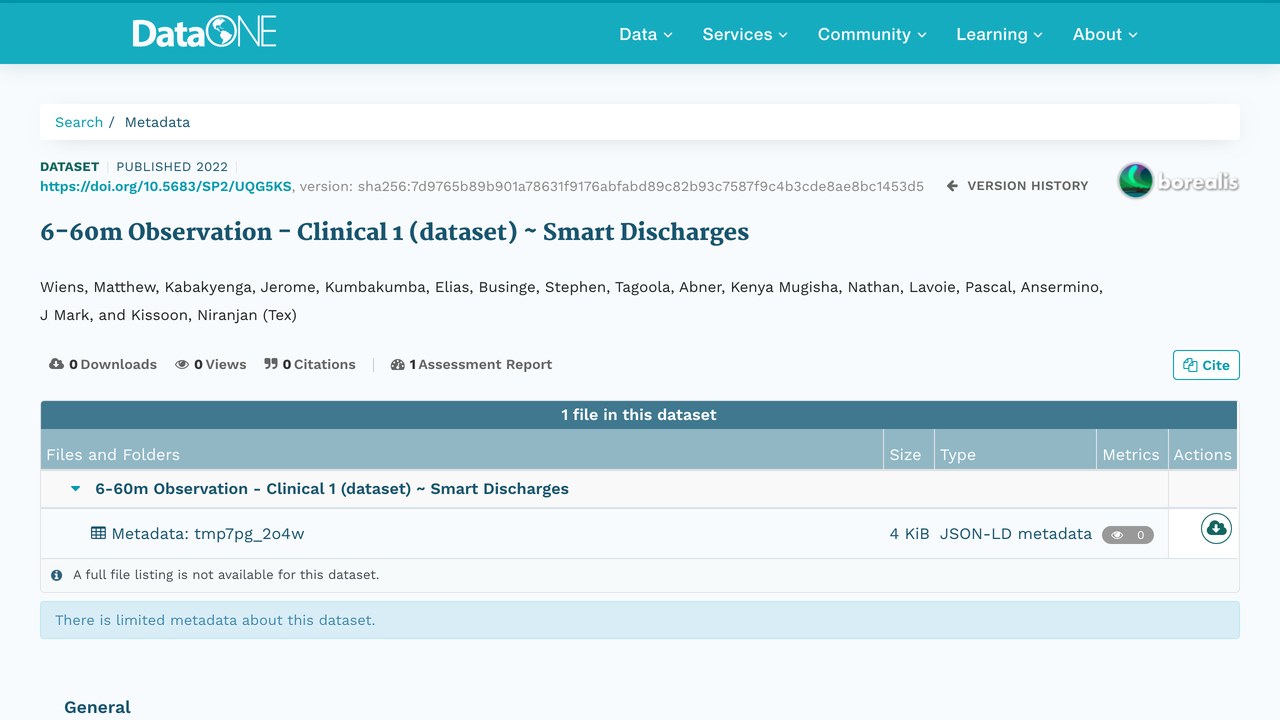Click the dataset title heading
This screenshot has height=720, width=1280.
point(394,232)
